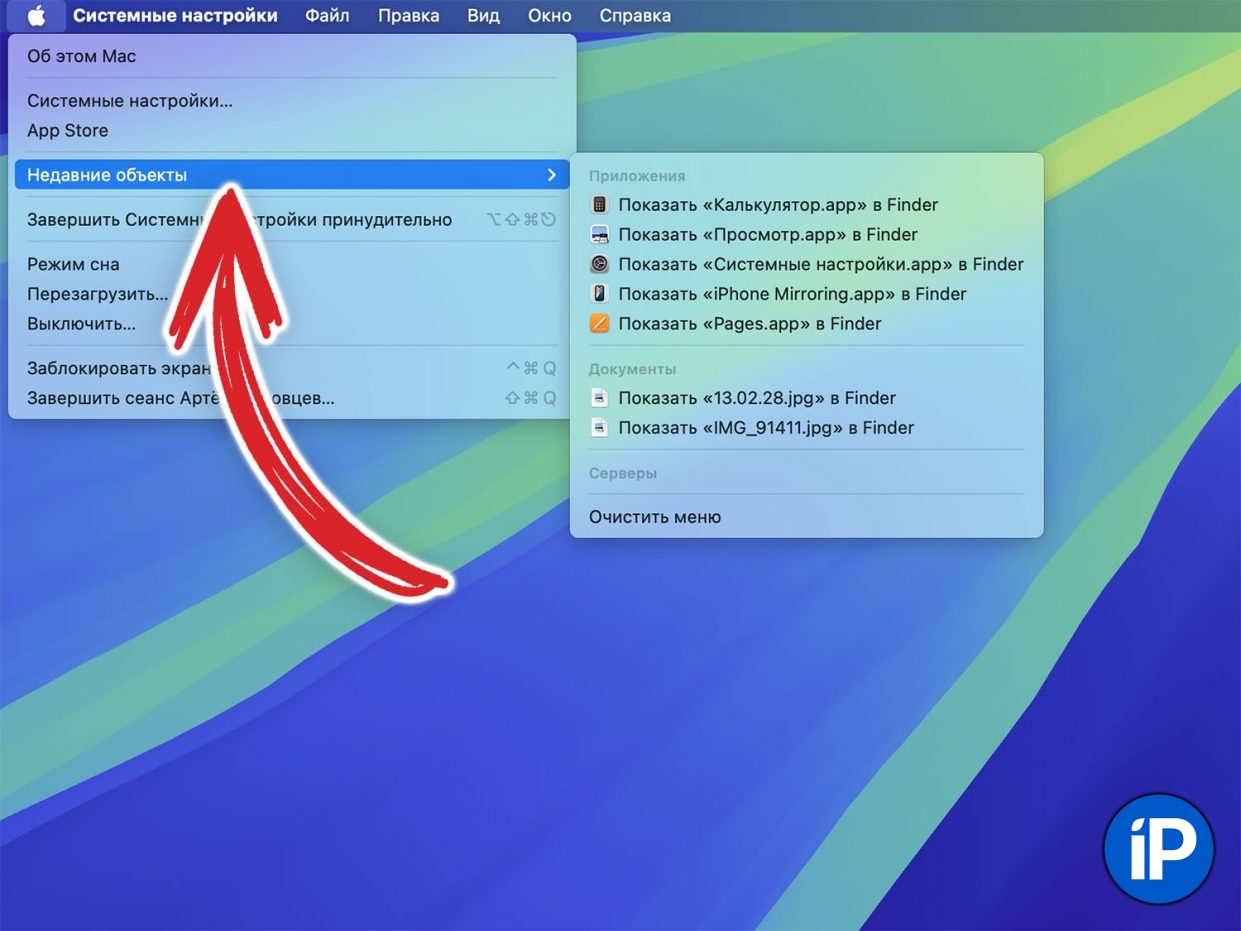Open the «Файл» menu
Screen dimensions: 1241x931
point(327,15)
